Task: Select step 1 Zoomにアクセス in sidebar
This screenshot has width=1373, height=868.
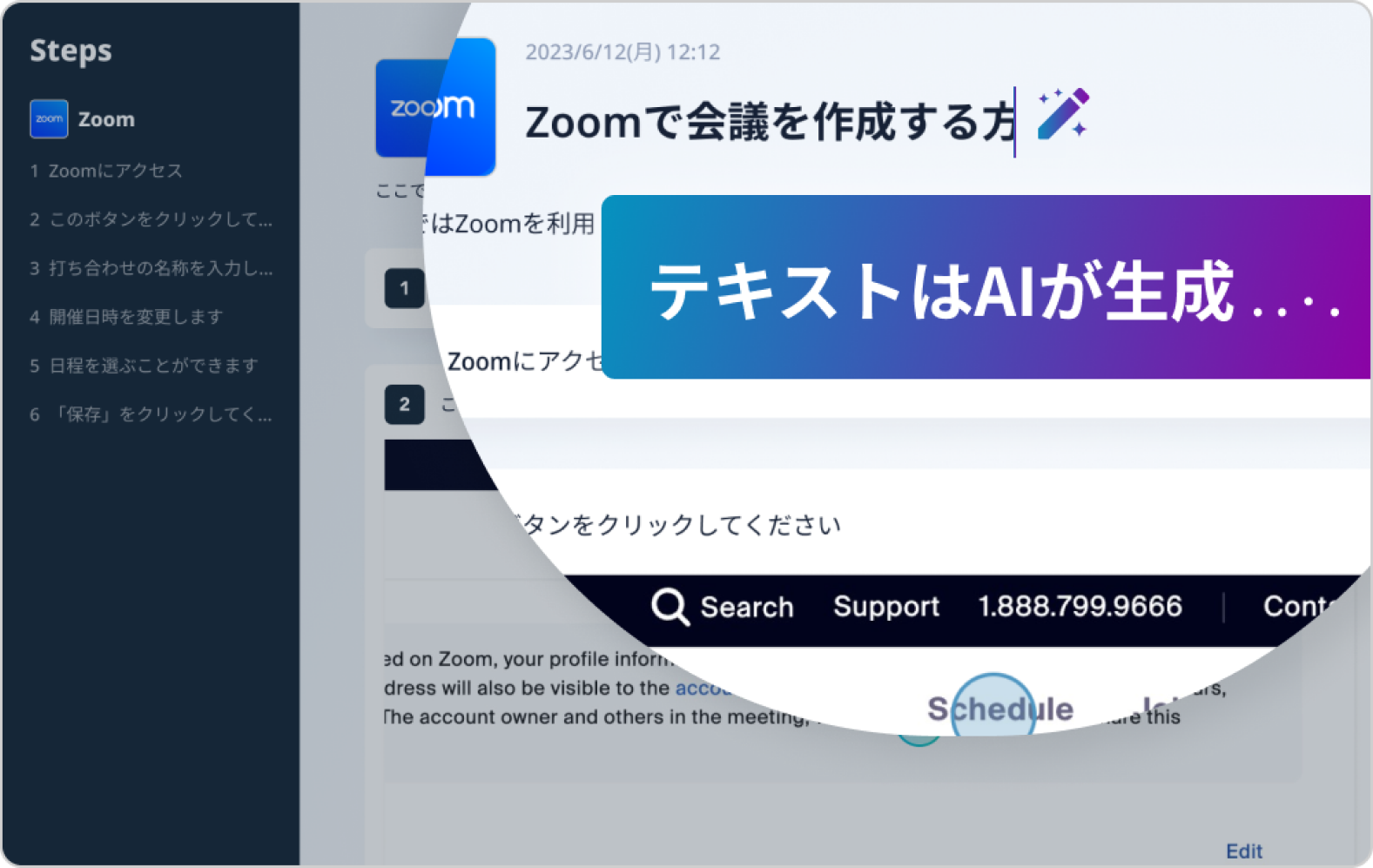Action: (106, 171)
